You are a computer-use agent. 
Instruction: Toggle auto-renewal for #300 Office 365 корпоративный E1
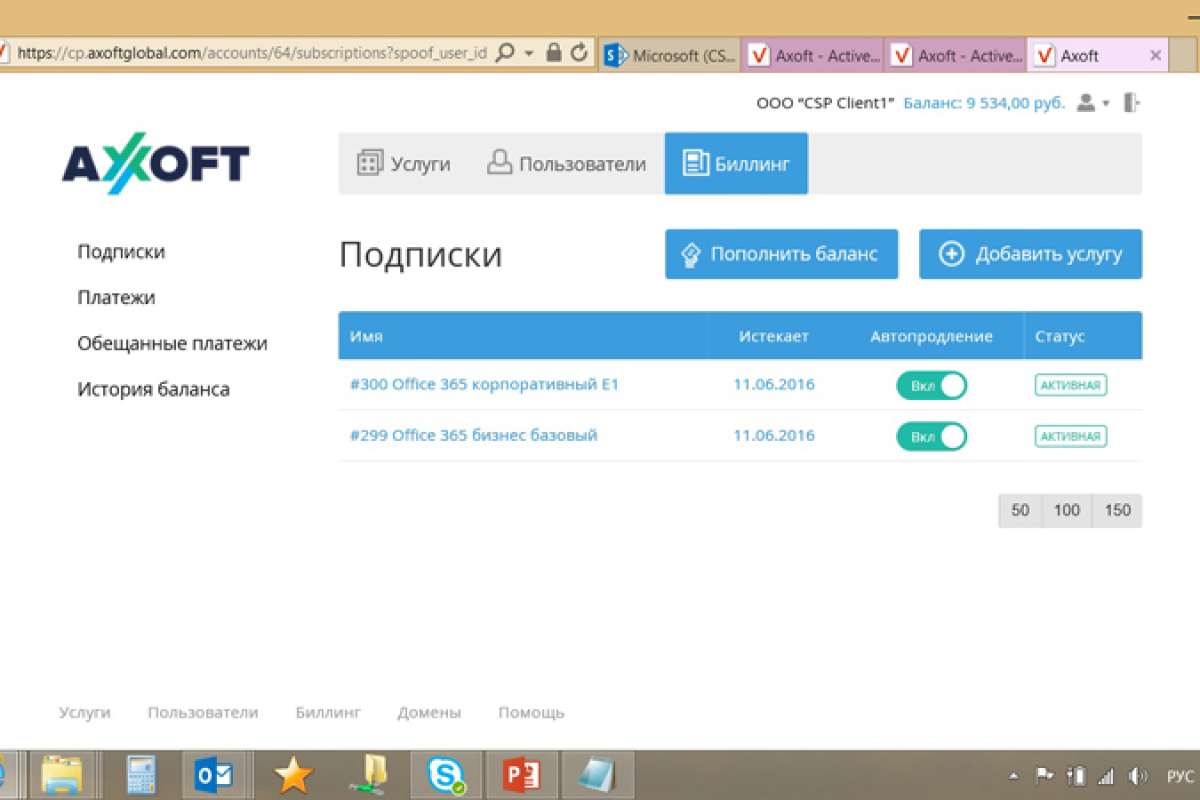[931, 385]
